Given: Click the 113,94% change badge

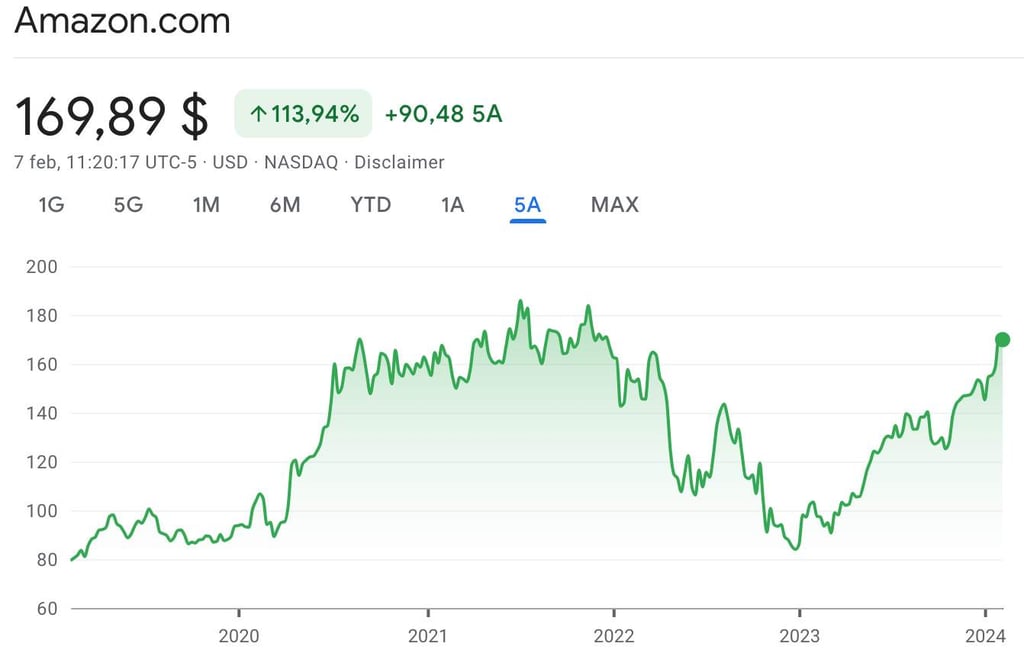Looking at the screenshot, I should [303, 113].
